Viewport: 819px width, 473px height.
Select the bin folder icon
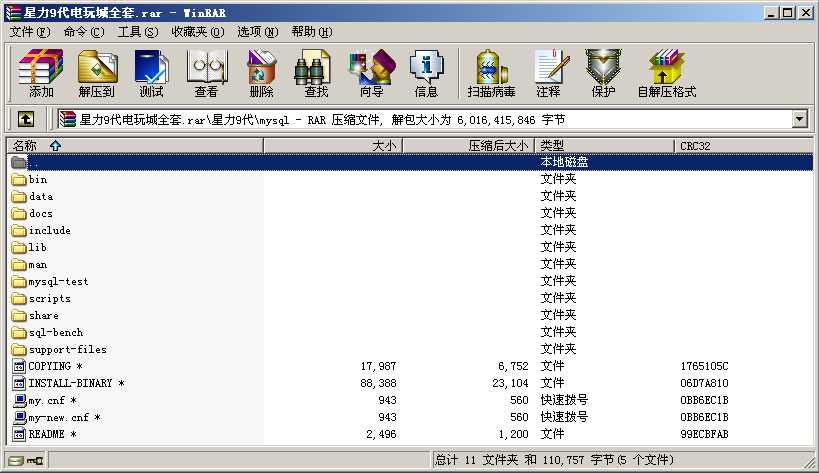[x=19, y=180]
